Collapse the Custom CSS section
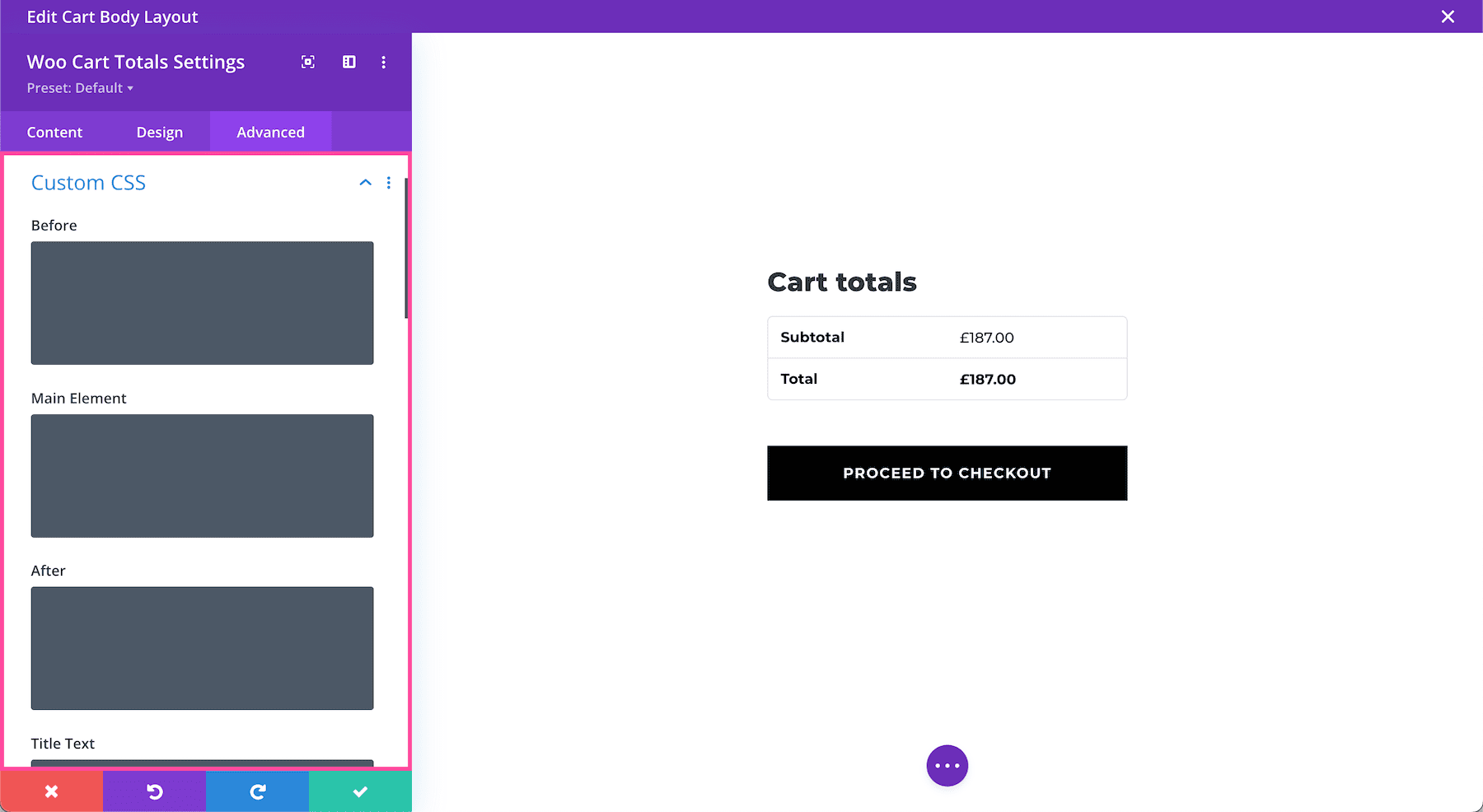This screenshot has height=812, width=1483. click(365, 183)
